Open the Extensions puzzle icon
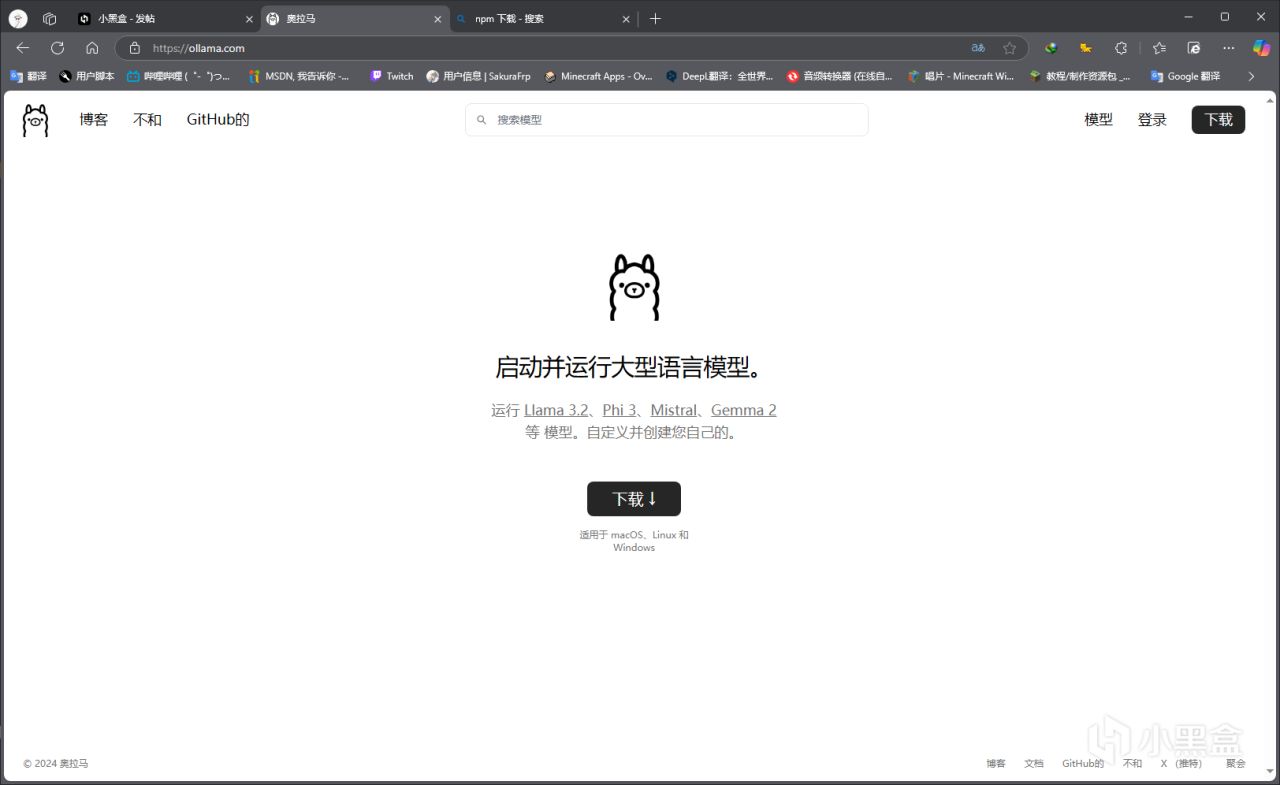 (1121, 48)
